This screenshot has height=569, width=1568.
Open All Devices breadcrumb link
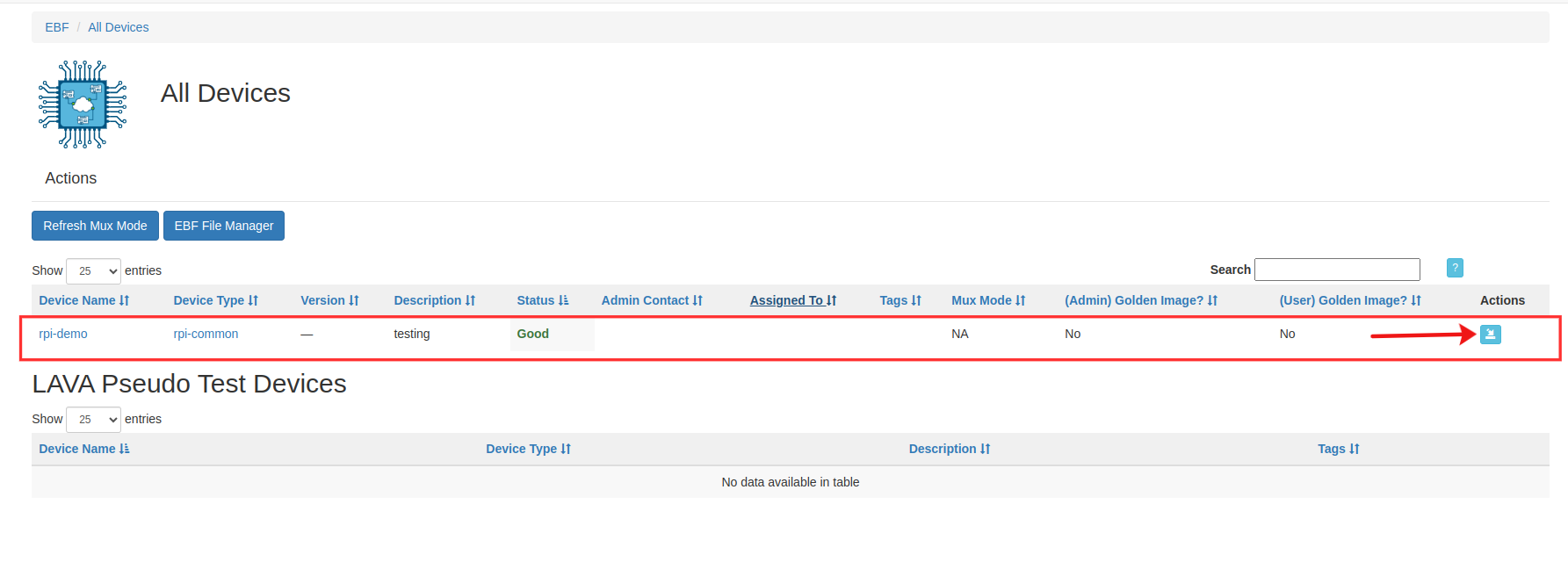[119, 27]
